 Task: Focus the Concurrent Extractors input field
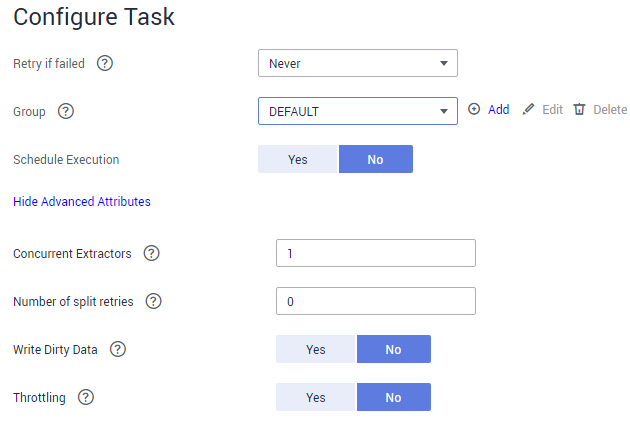pos(376,253)
